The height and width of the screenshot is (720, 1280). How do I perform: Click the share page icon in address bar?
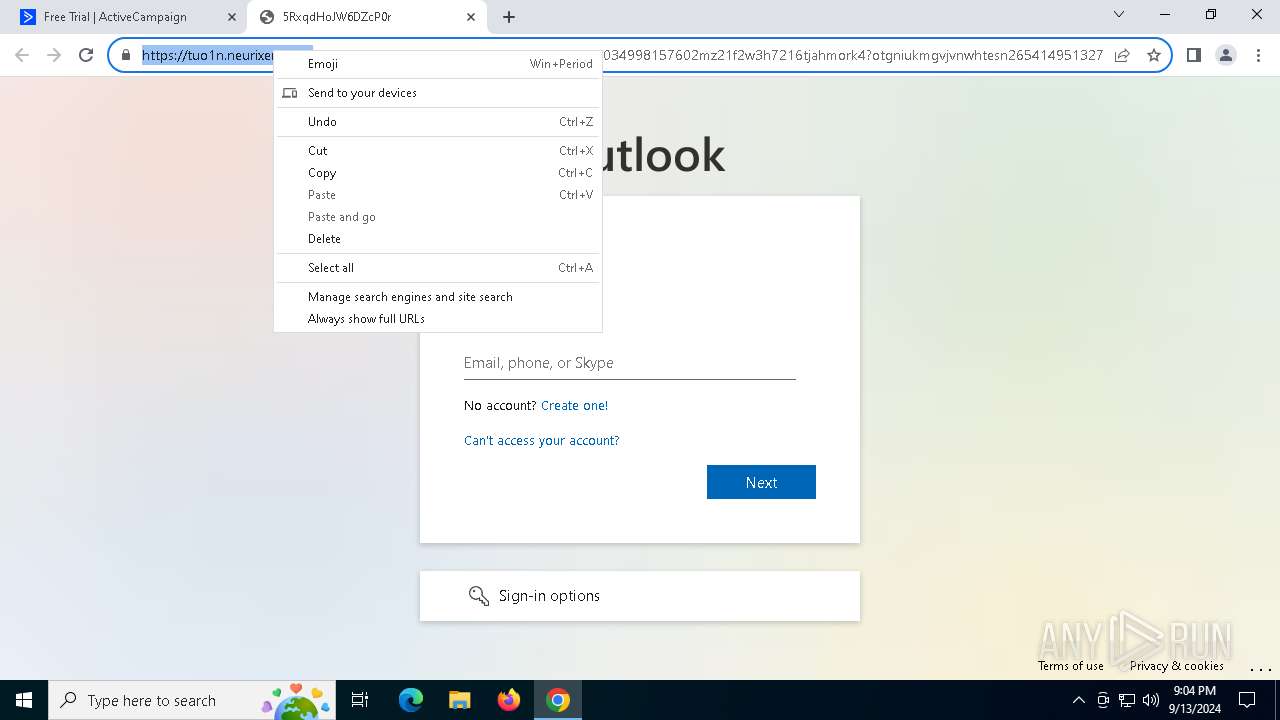pos(1122,55)
